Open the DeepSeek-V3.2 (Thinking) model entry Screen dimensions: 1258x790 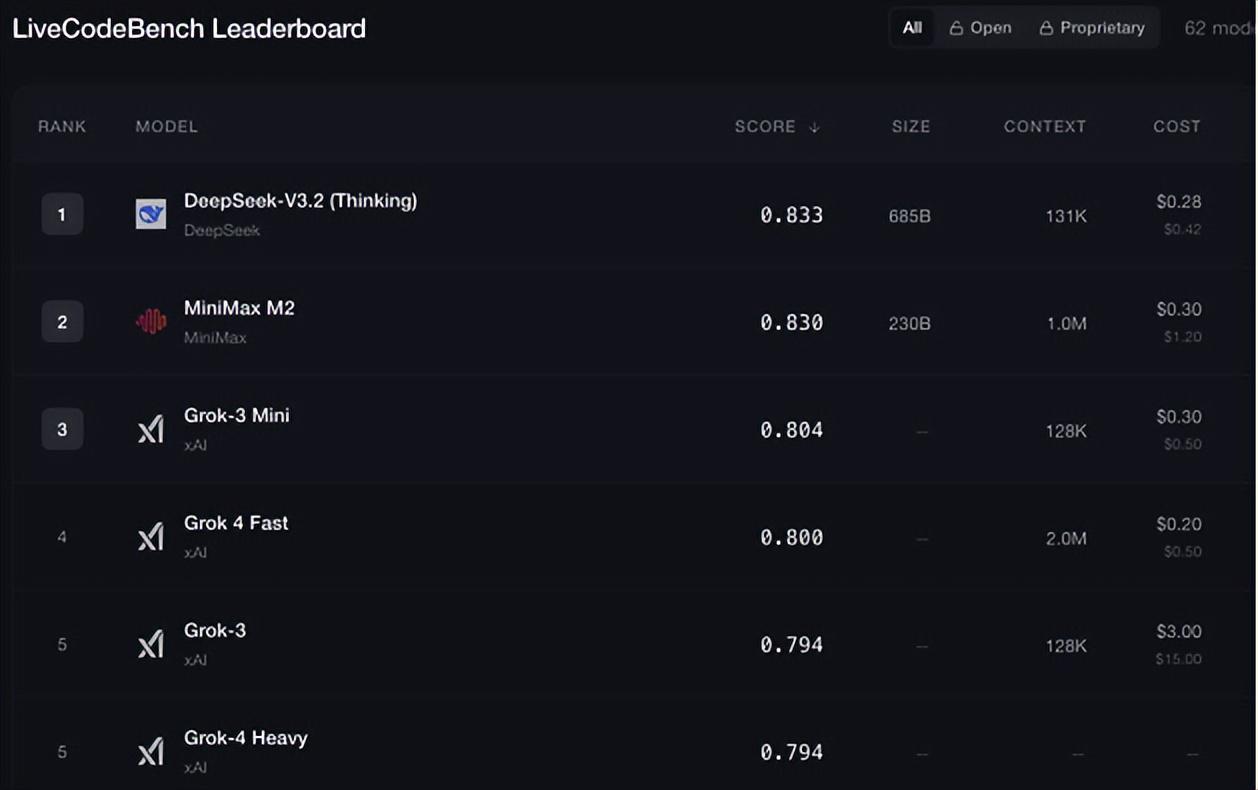[x=300, y=201]
